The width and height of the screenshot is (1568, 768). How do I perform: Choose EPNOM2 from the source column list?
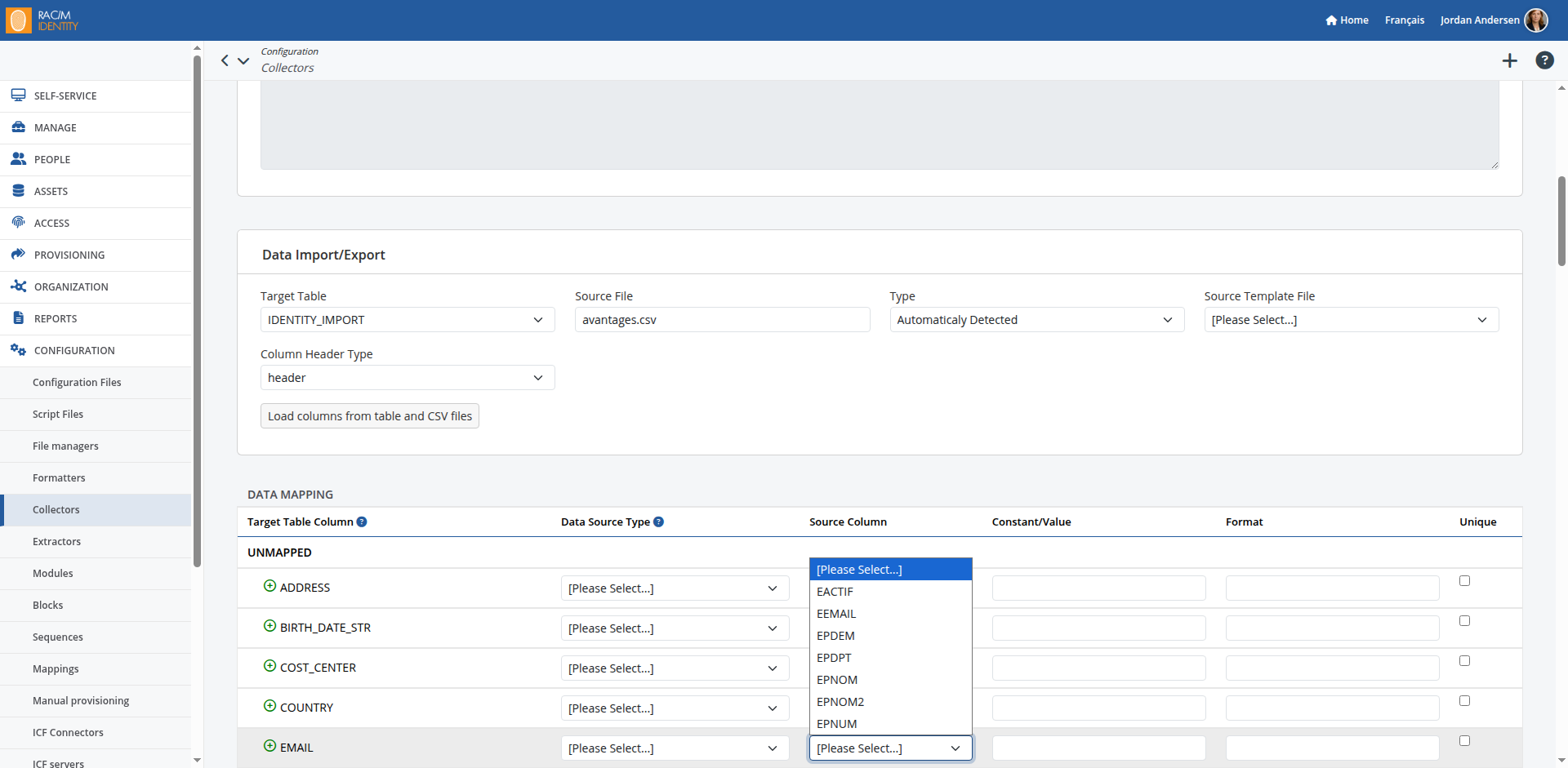(890, 702)
